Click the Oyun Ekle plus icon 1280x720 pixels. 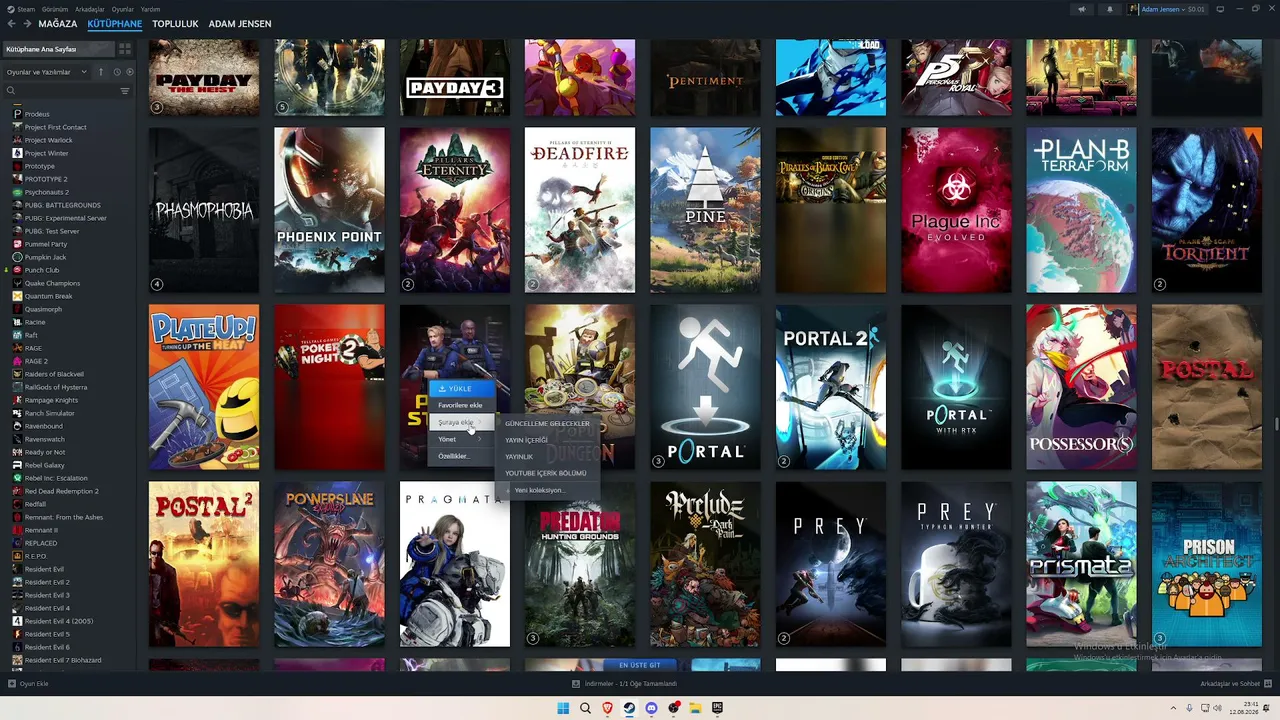click(12, 684)
